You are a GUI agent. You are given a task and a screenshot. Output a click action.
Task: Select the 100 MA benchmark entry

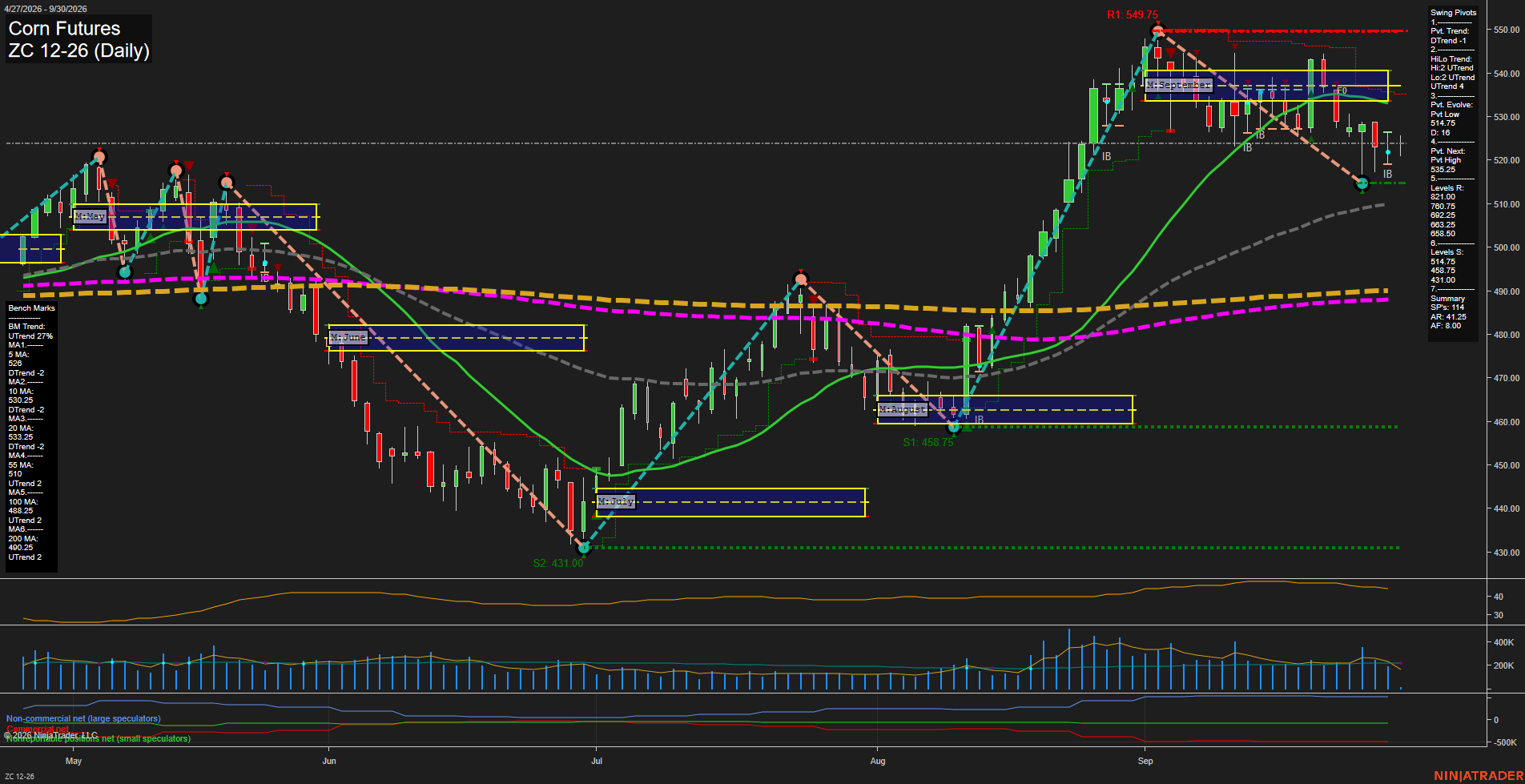click(22, 502)
